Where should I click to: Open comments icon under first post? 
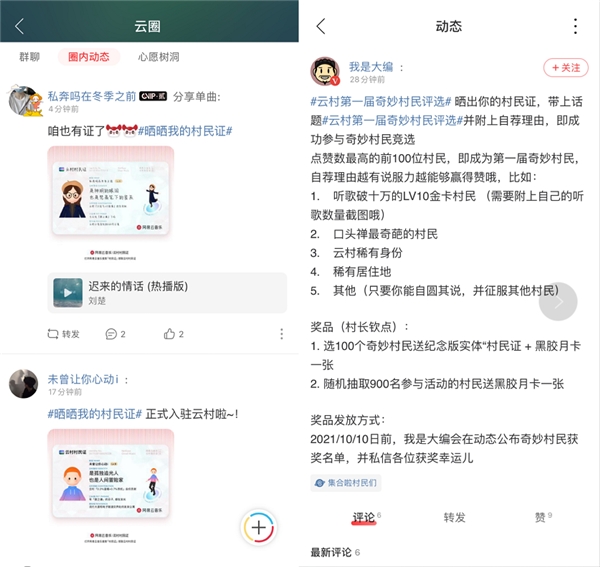(116, 333)
